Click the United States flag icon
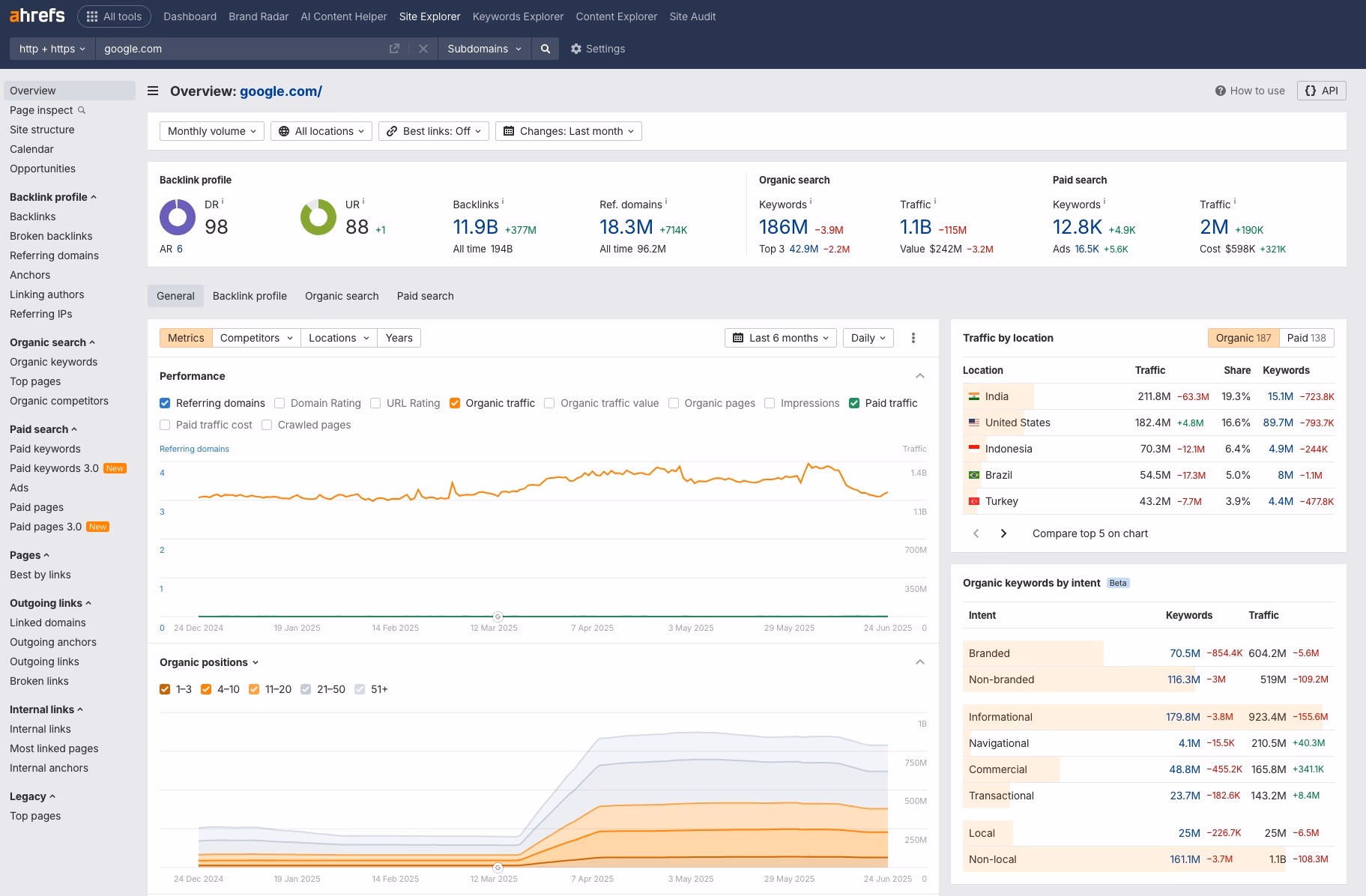Screen dimensions: 1366x896 (974, 423)
